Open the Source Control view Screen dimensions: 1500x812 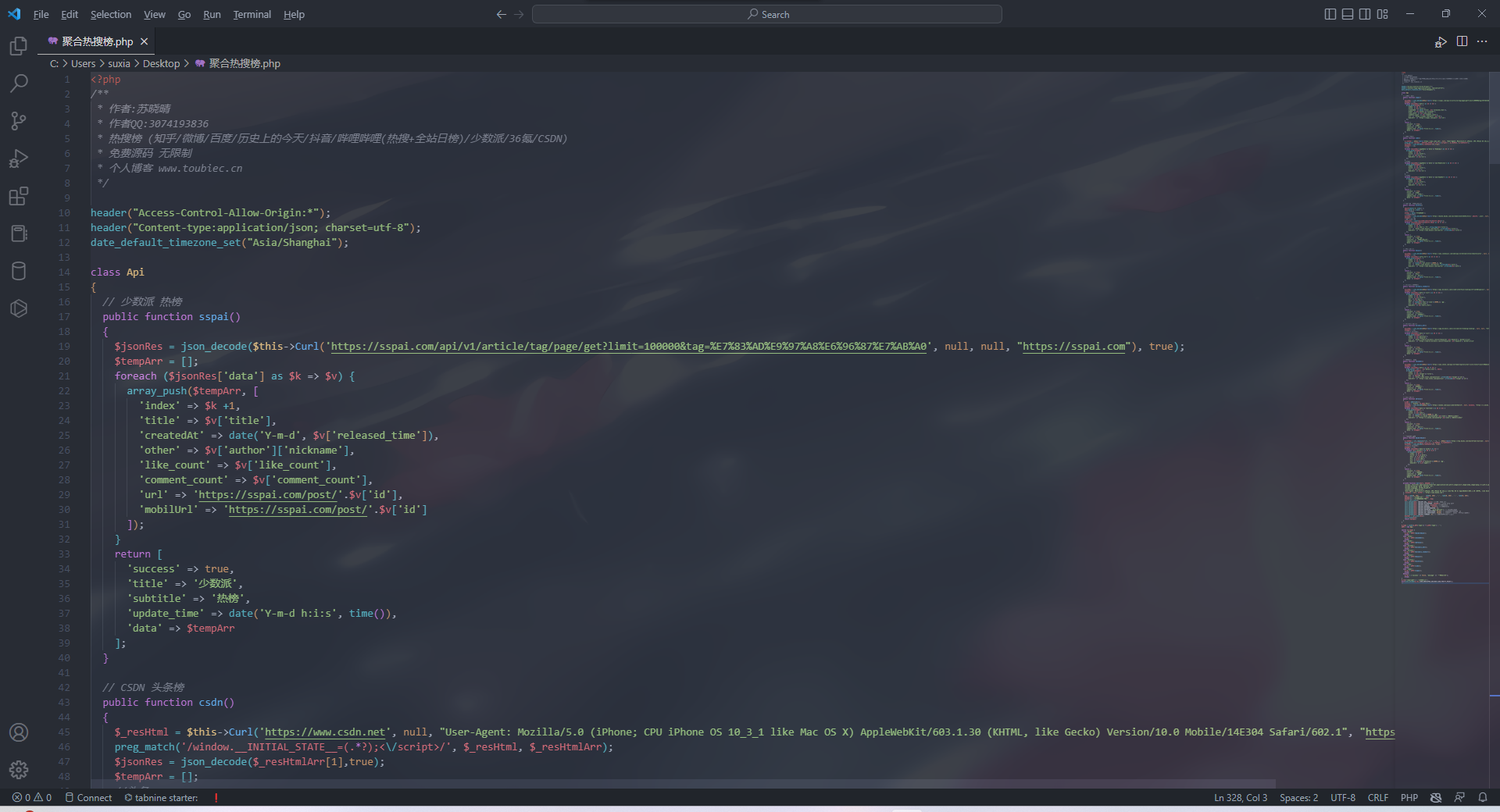(19, 121)
